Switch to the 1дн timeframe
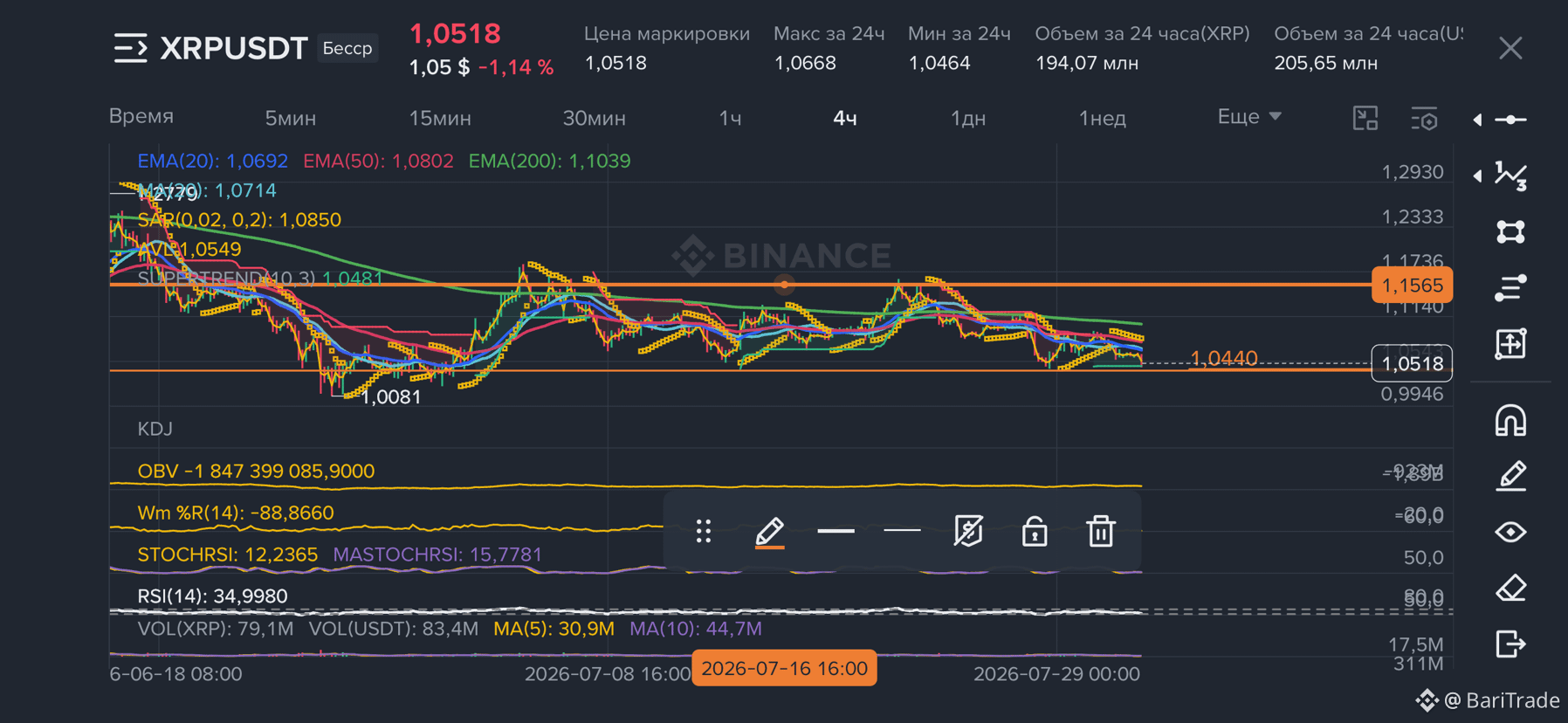Screen dimensions: 1568x723 pos(968,118)
